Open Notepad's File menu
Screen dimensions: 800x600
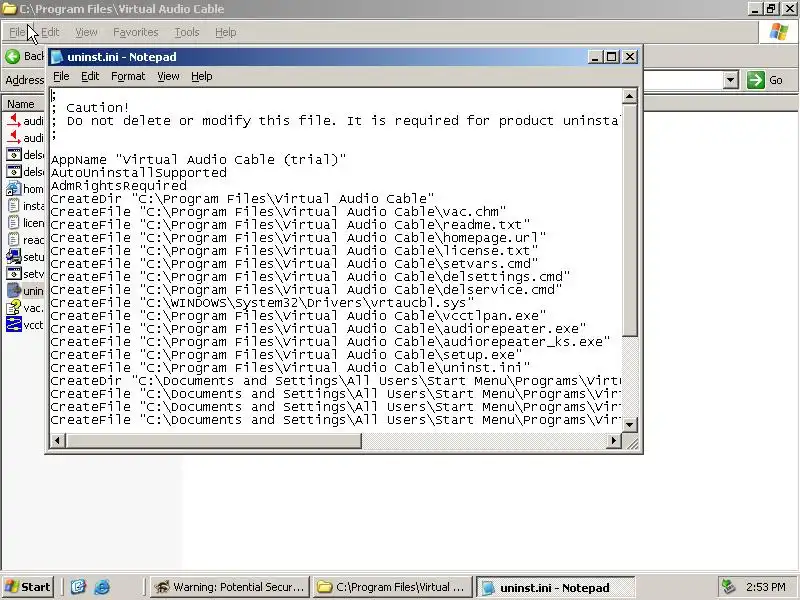61,77
